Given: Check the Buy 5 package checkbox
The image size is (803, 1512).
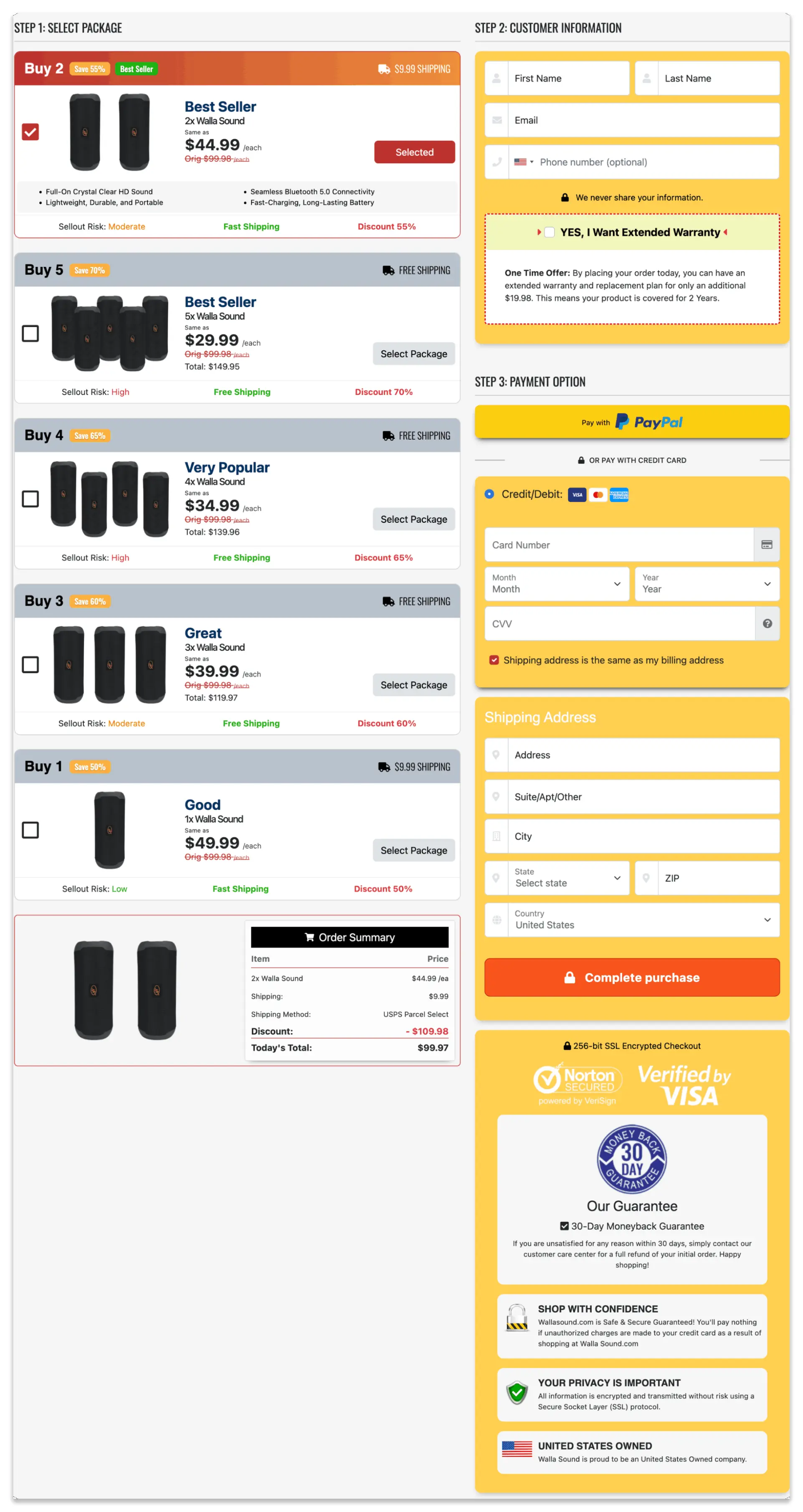Looking at the screenshot, I should pos(30,333).
